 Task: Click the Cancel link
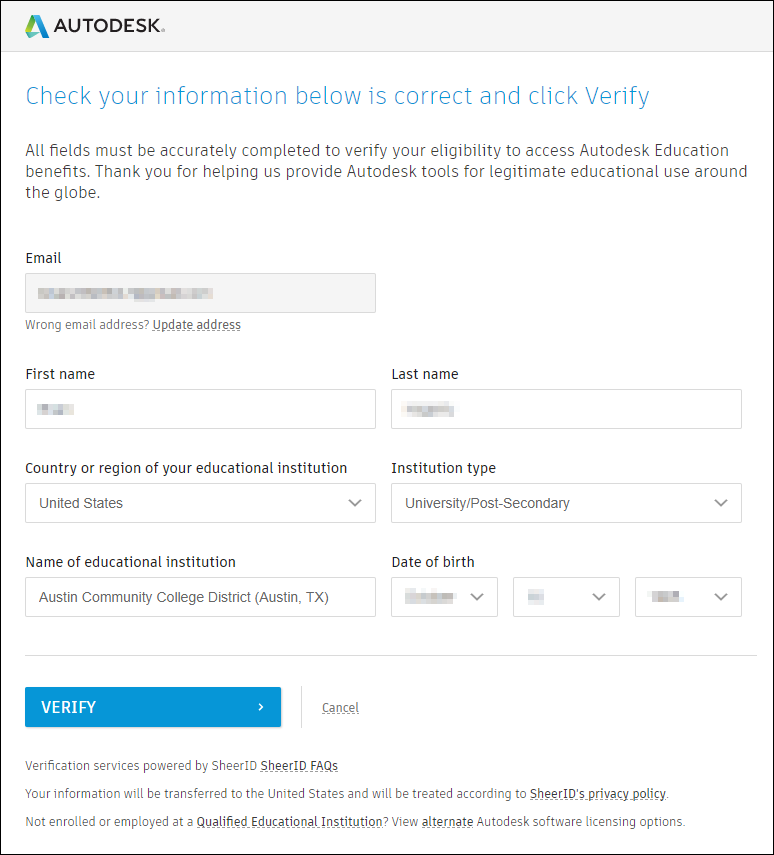[x=340, y=708]
